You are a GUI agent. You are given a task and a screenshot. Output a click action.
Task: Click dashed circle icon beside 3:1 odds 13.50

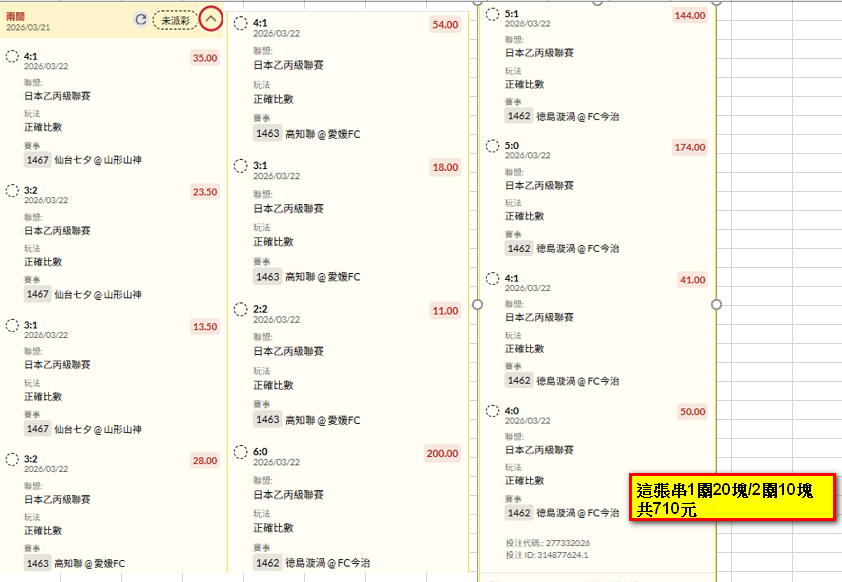pos(12,325)
